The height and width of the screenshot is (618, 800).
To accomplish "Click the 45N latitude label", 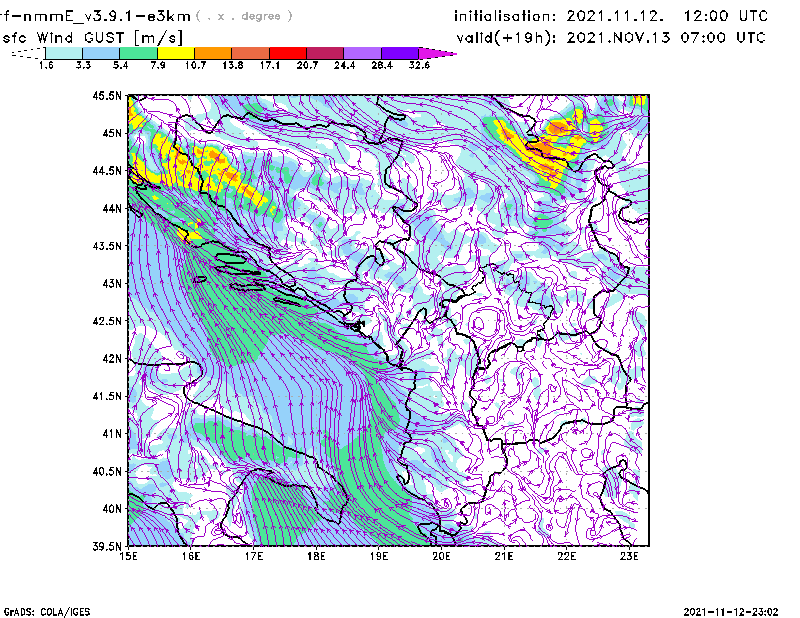I will pyautogui.click(x=112, y=133).
